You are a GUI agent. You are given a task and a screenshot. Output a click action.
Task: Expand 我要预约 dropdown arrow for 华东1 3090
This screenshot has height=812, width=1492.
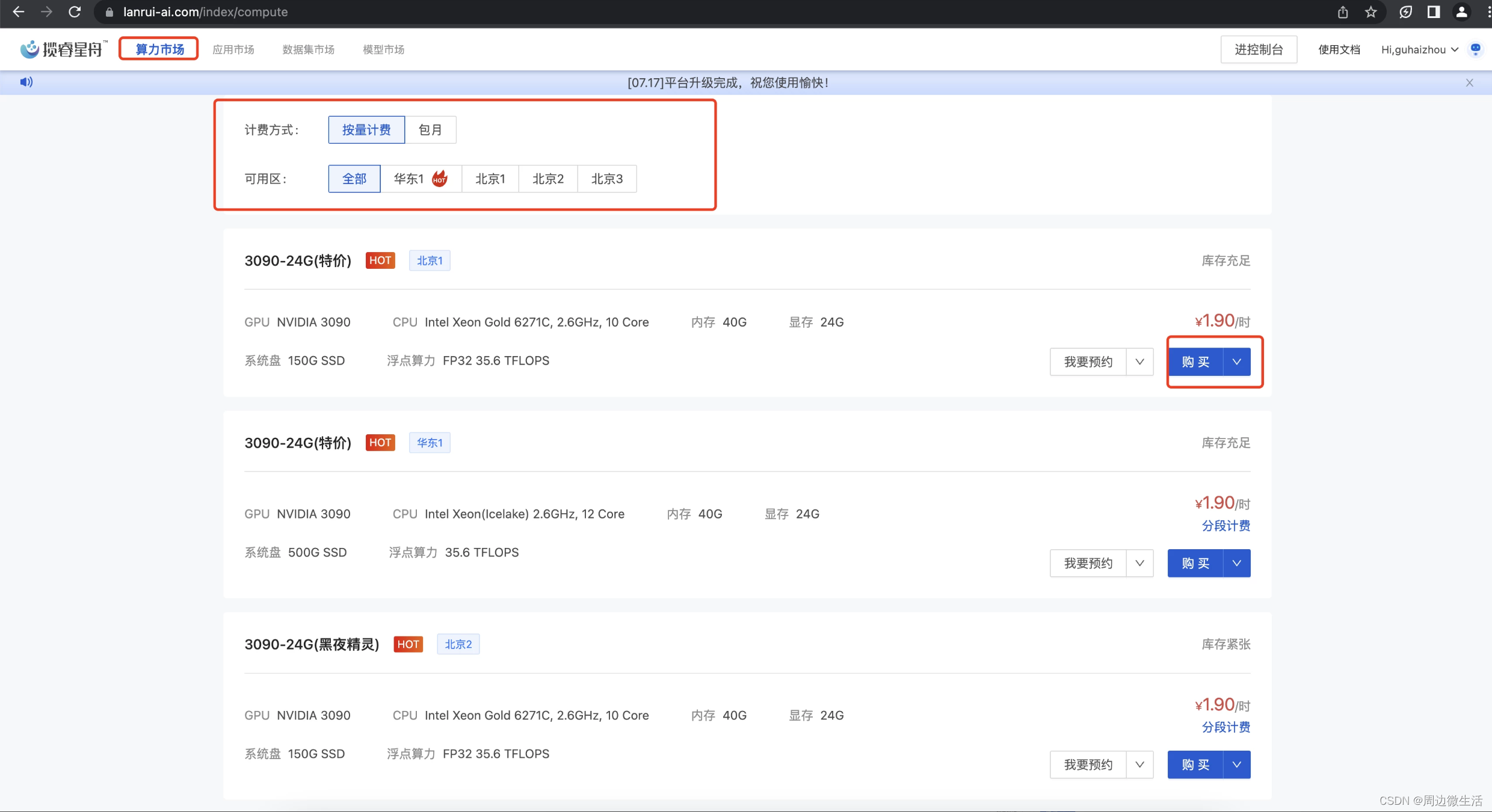pyautogui.click(x=1139, y=564)
